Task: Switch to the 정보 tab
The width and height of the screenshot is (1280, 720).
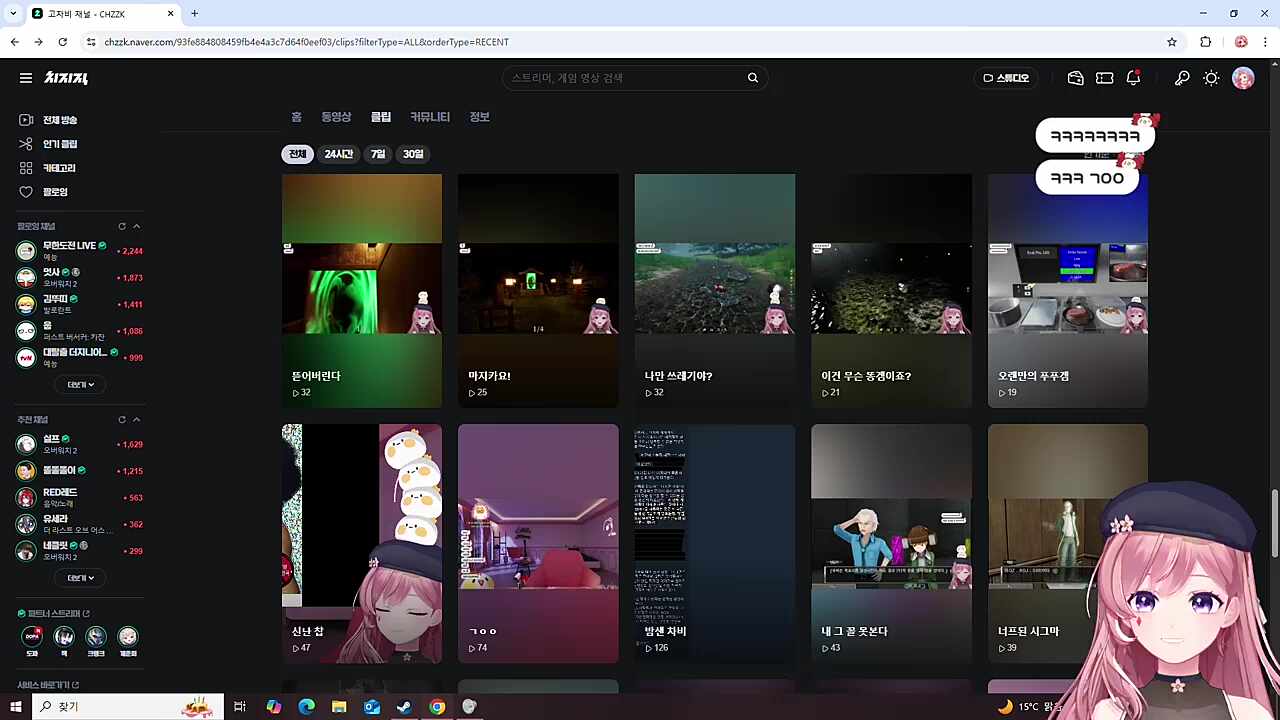Action: point(480,117)
